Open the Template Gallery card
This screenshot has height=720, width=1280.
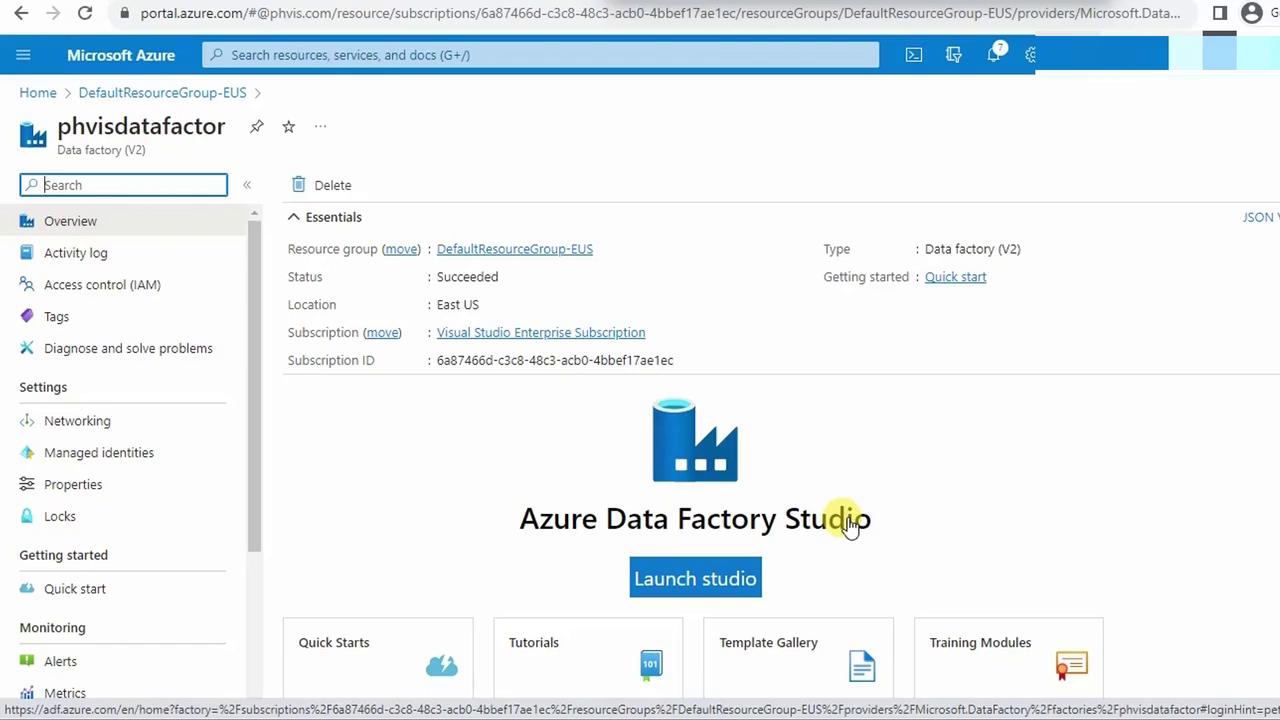[798, 660]
